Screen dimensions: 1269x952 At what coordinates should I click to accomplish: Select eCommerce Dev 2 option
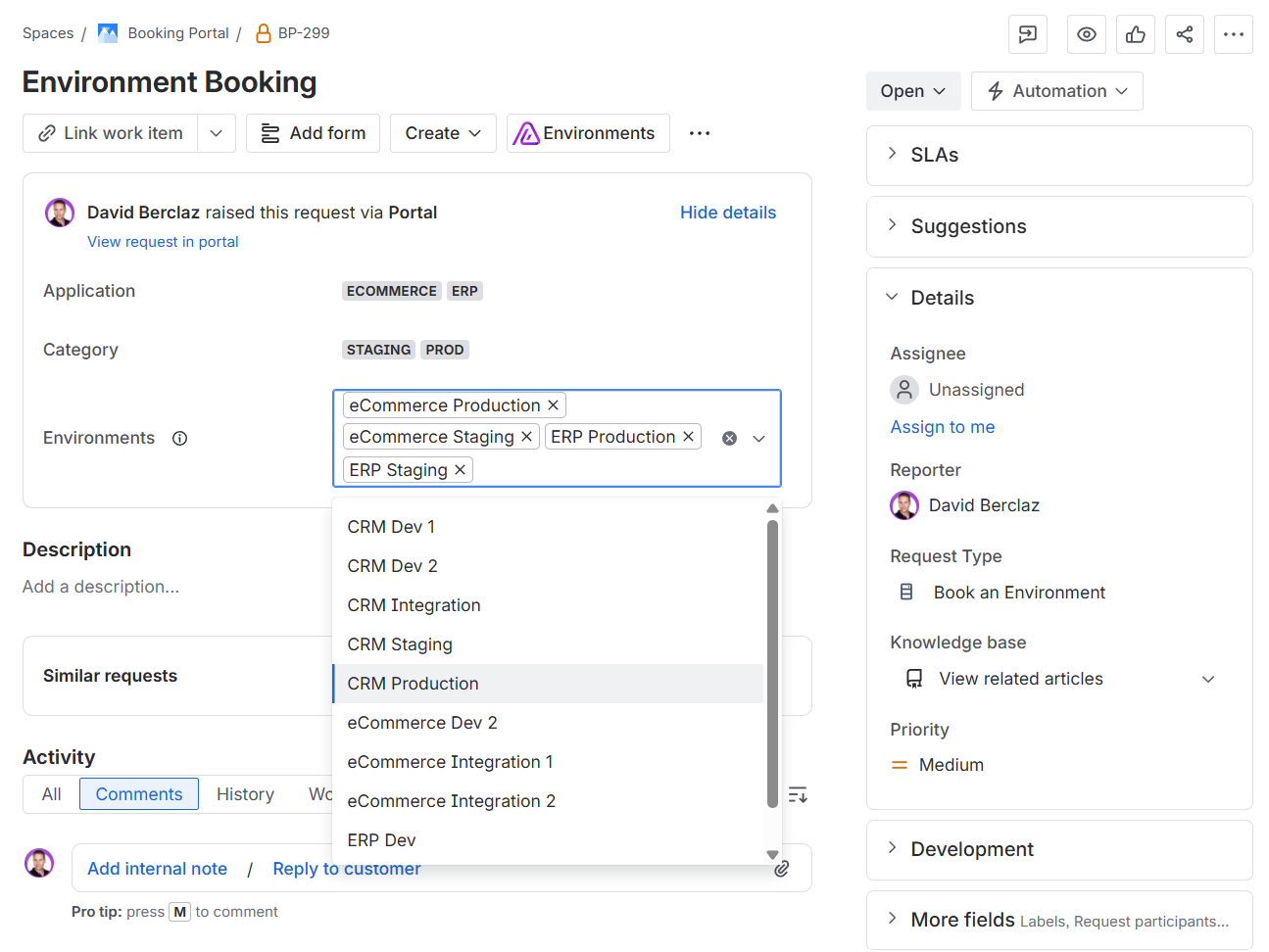coord(548,723)
